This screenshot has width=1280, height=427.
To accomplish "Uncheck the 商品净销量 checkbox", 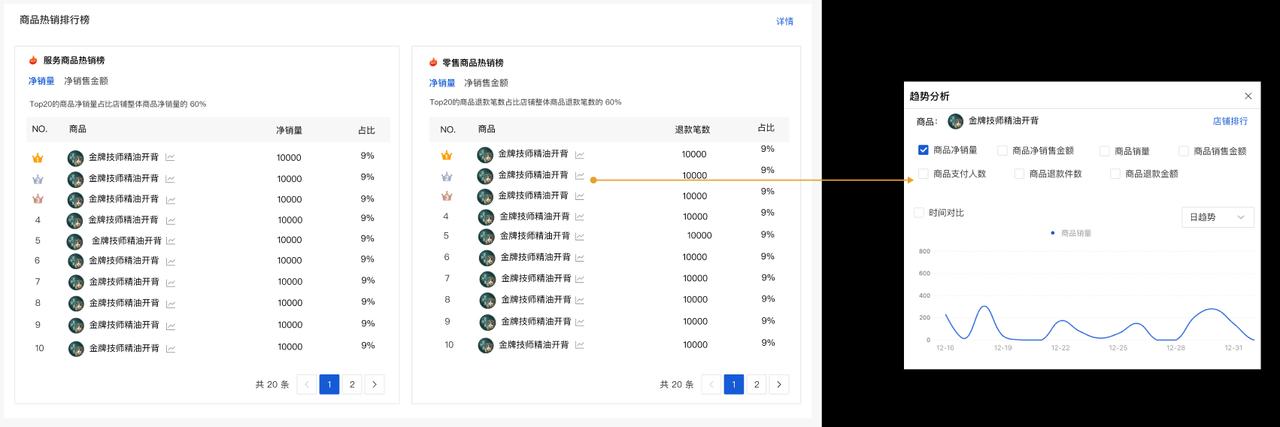I will click(x=923, y=150).
